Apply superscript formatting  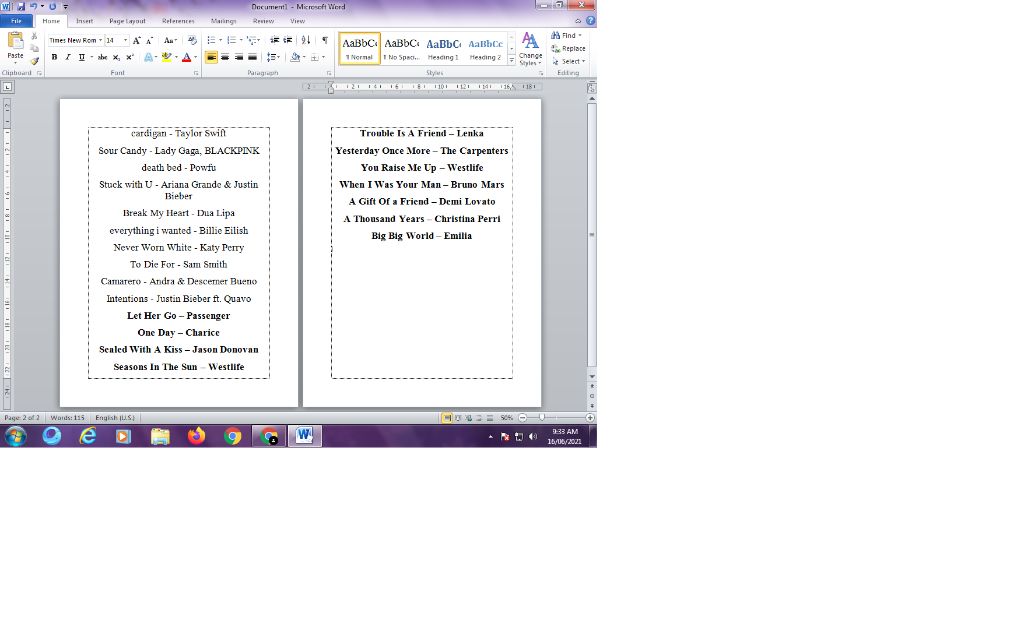pos(129,57)
